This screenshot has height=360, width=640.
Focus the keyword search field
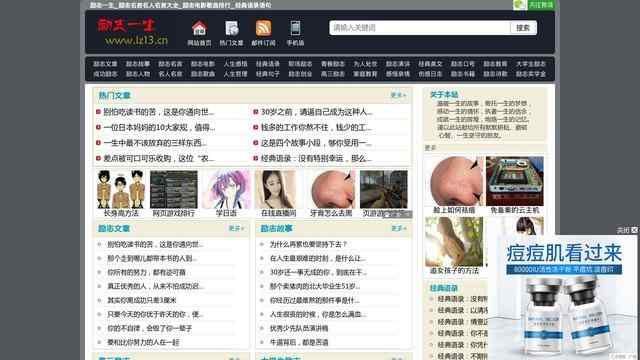(x=420, y=28)
